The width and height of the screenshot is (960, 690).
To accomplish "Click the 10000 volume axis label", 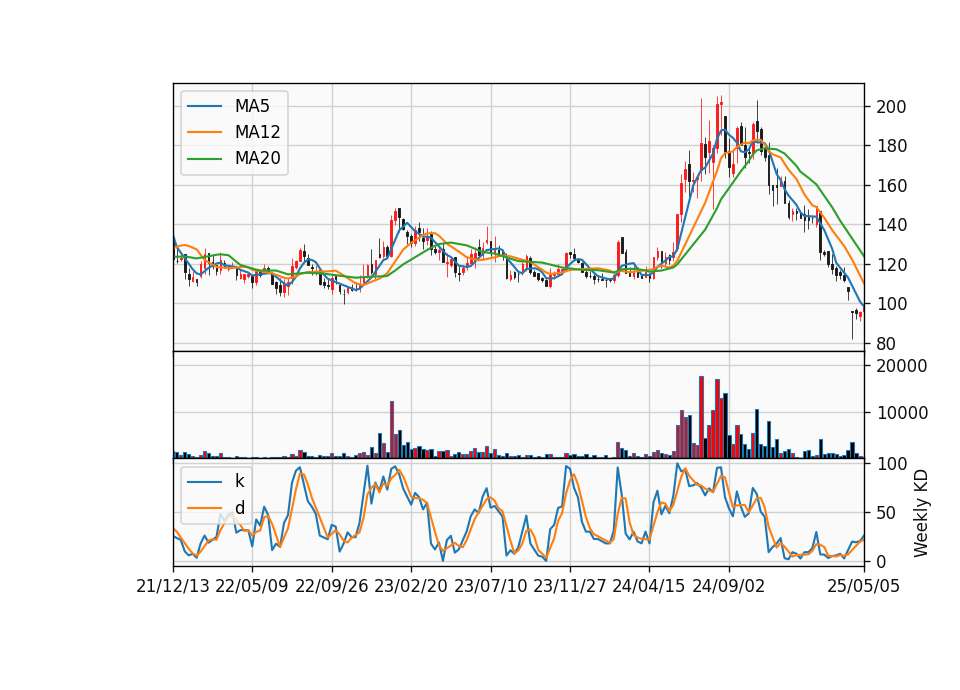I will tap(902, 413).
